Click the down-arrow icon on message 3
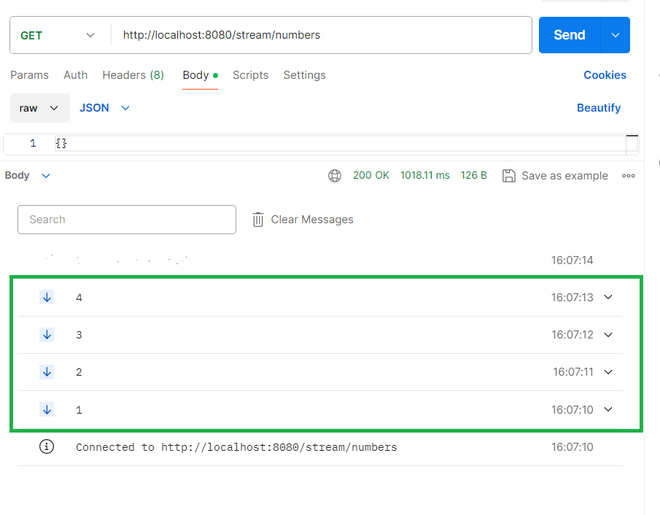This screenshot has width=660, height=515. click(x=47, y=335)
